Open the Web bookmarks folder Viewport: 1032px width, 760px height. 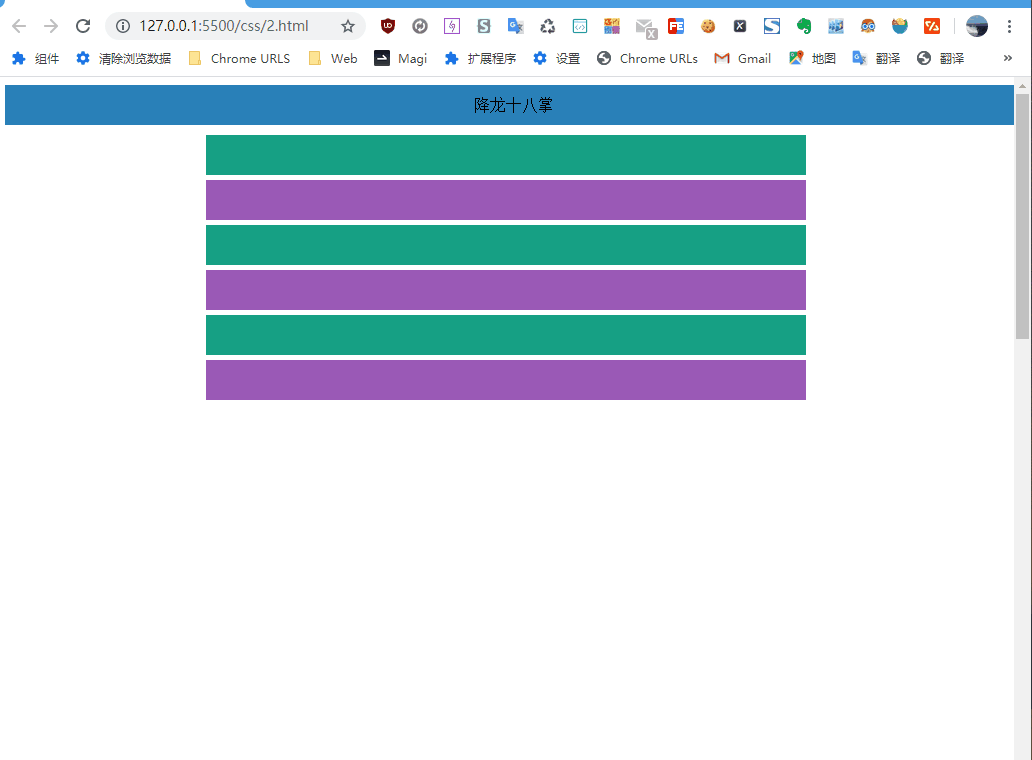[332, 58]
